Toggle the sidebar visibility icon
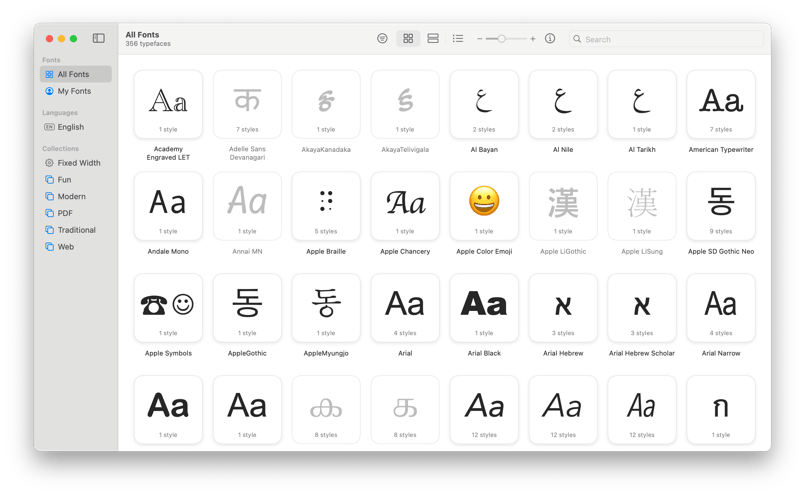The image size is (805, 496). (99, 39)
